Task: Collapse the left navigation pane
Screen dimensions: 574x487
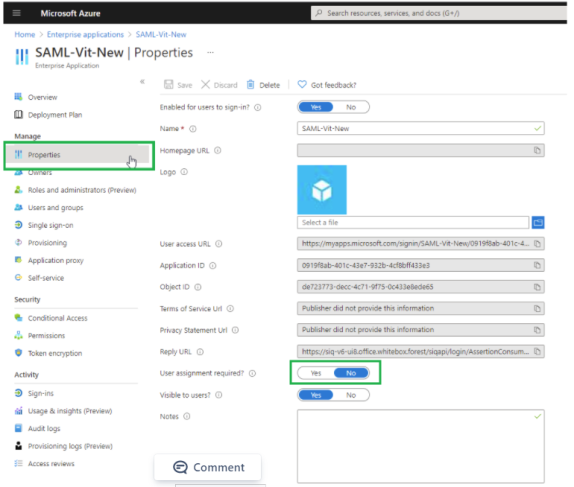Action: (x=142, y=81)
